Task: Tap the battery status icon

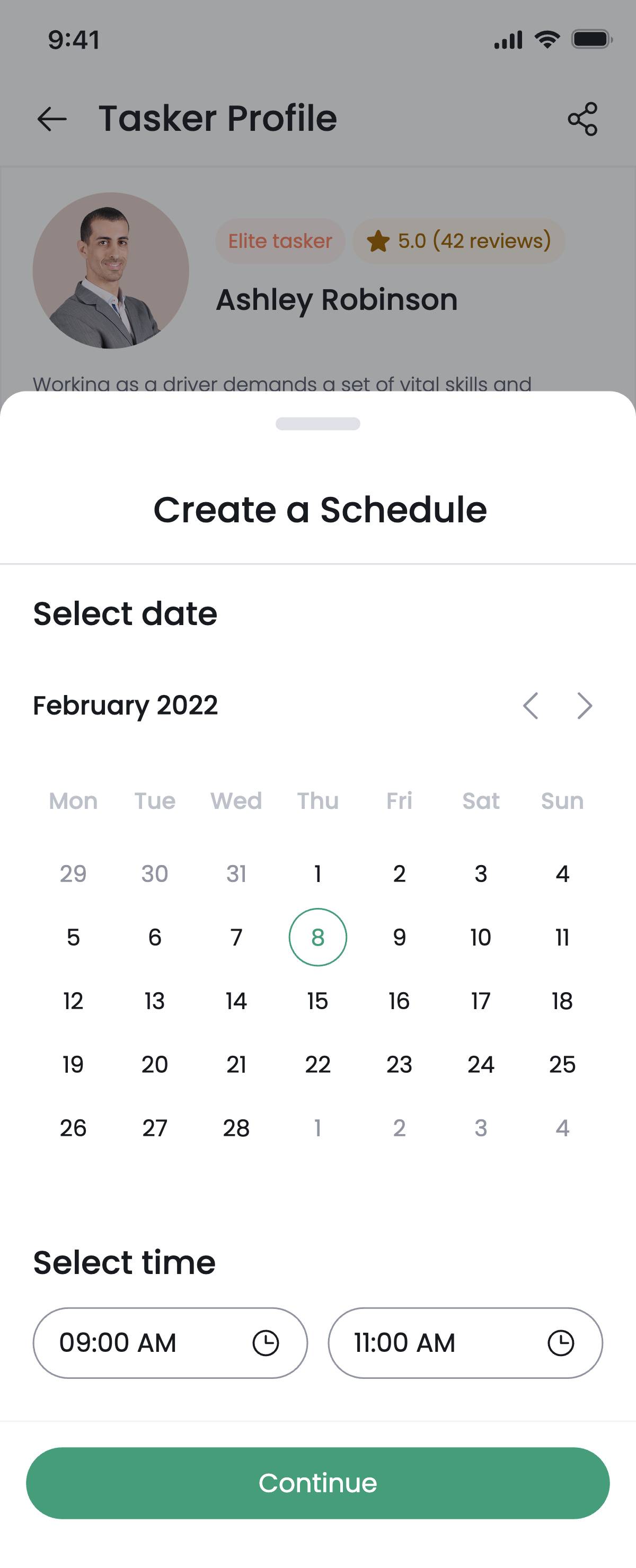Action: click(x=591, y=40)
